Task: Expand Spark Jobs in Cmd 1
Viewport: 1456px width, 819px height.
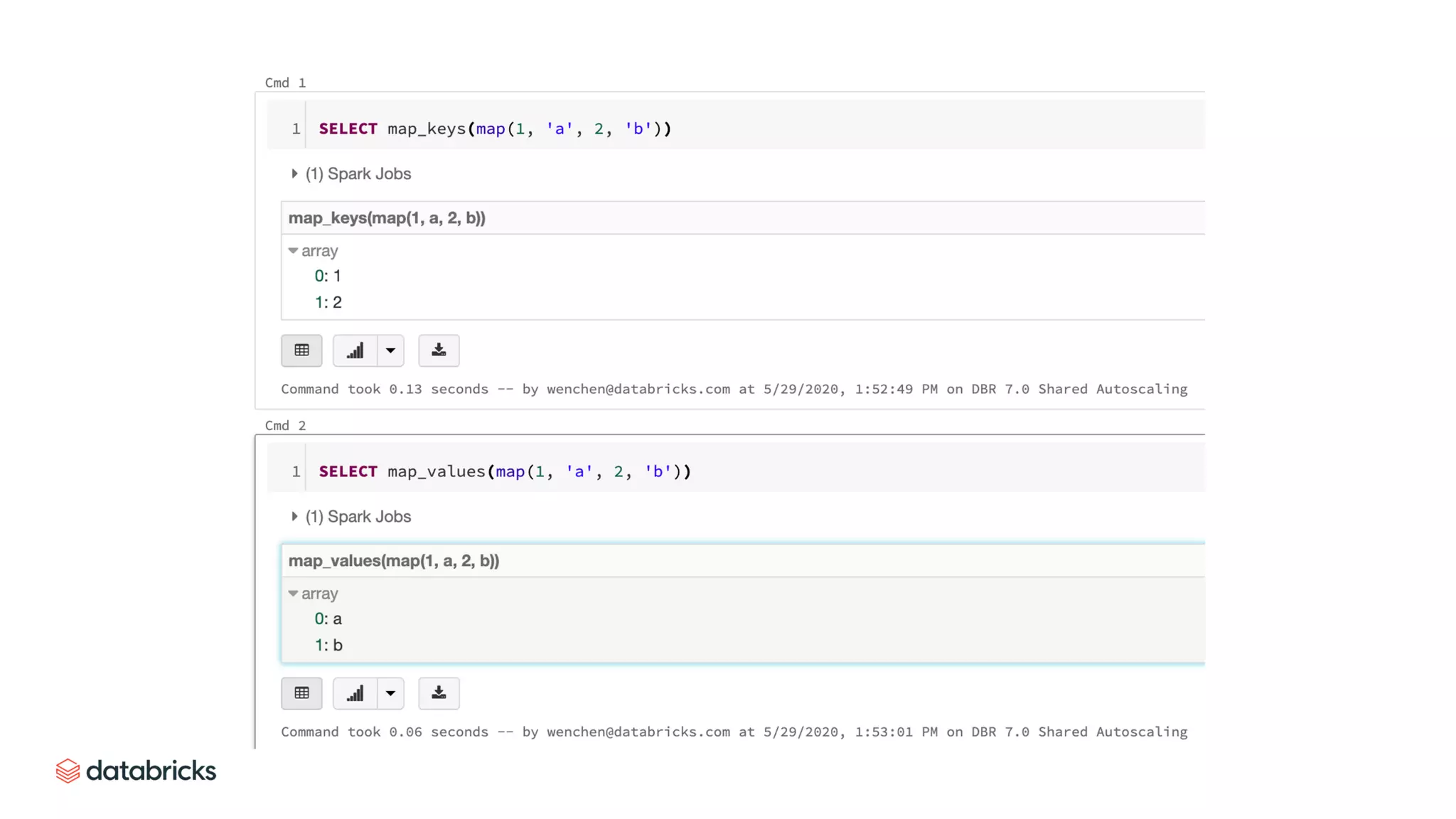Action: coord(294,173)
